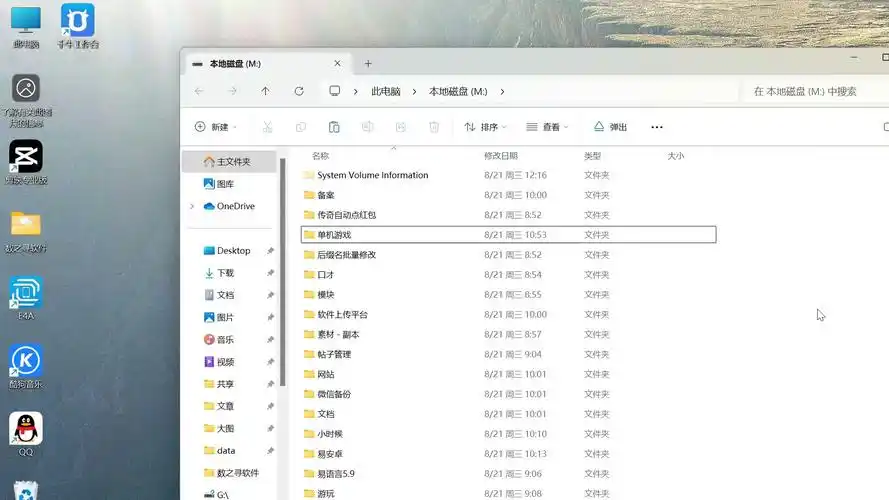Close the 本地磁盘 (M:) tab
Image resolution: width=889 pixels, height=500 pixels.
337,63
